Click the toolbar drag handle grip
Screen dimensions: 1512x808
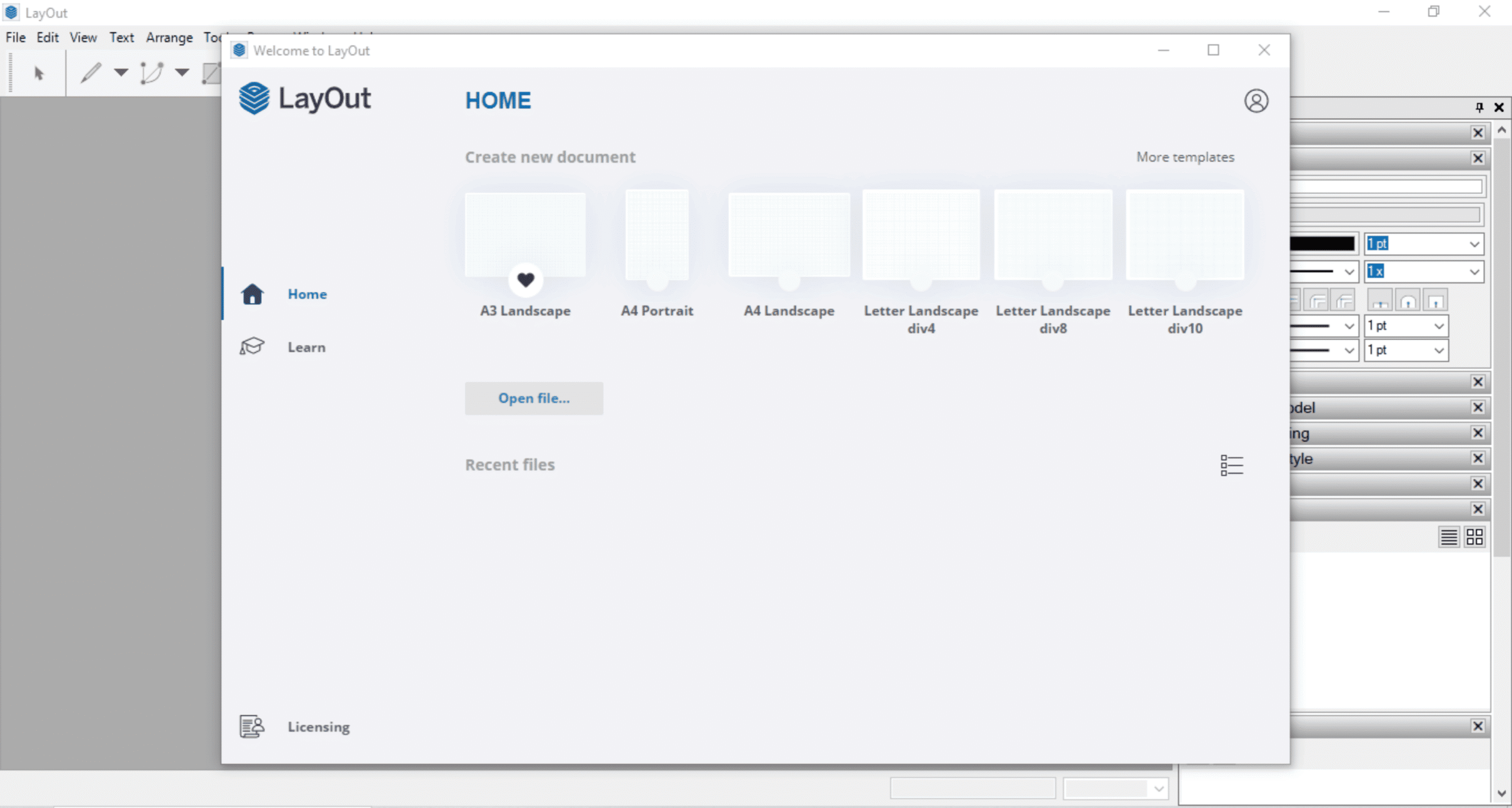click(10, 73)
